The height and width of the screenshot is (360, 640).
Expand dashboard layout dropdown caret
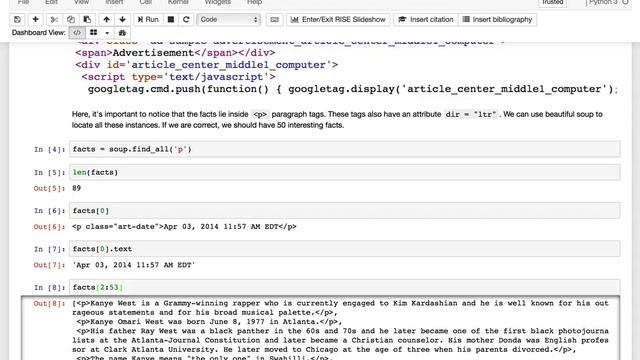(x=107, y=33)
